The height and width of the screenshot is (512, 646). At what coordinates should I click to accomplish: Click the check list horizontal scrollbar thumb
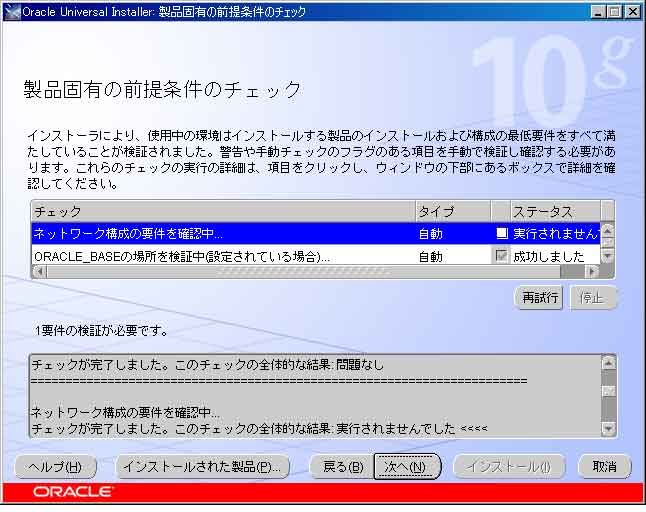[x=304, y=271]
